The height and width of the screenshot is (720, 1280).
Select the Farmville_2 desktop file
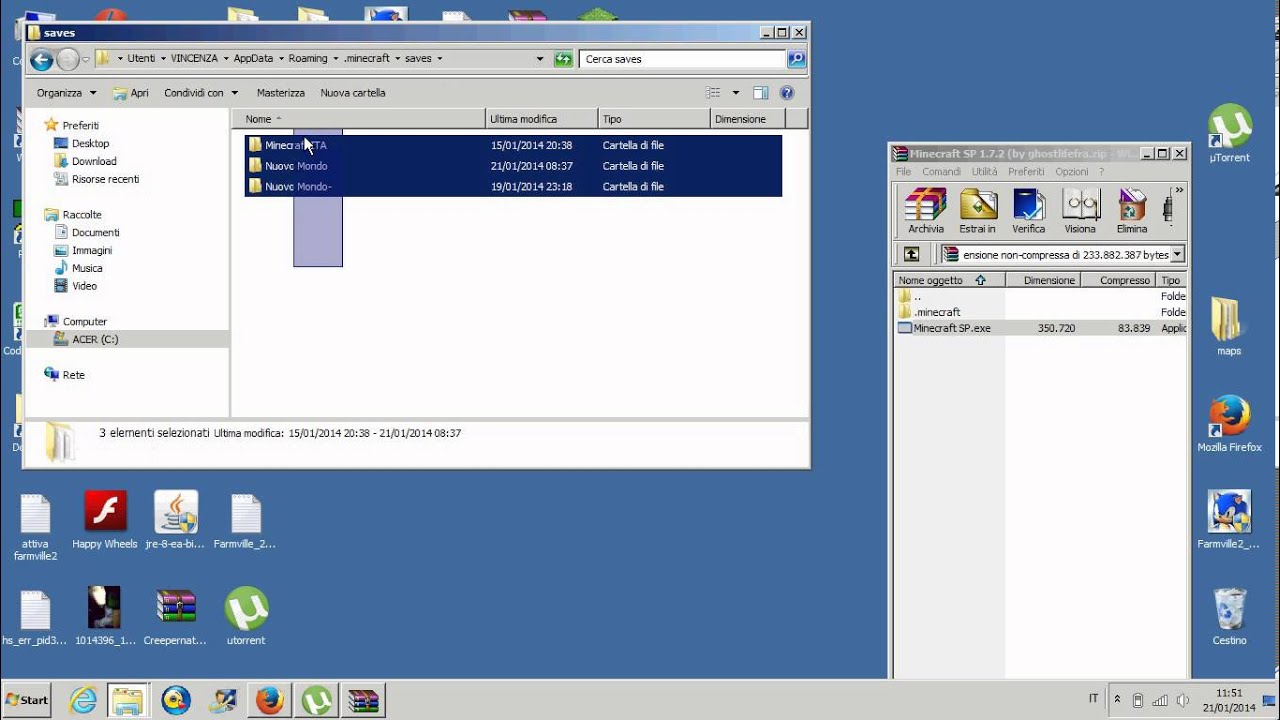(x=245, y=520)
